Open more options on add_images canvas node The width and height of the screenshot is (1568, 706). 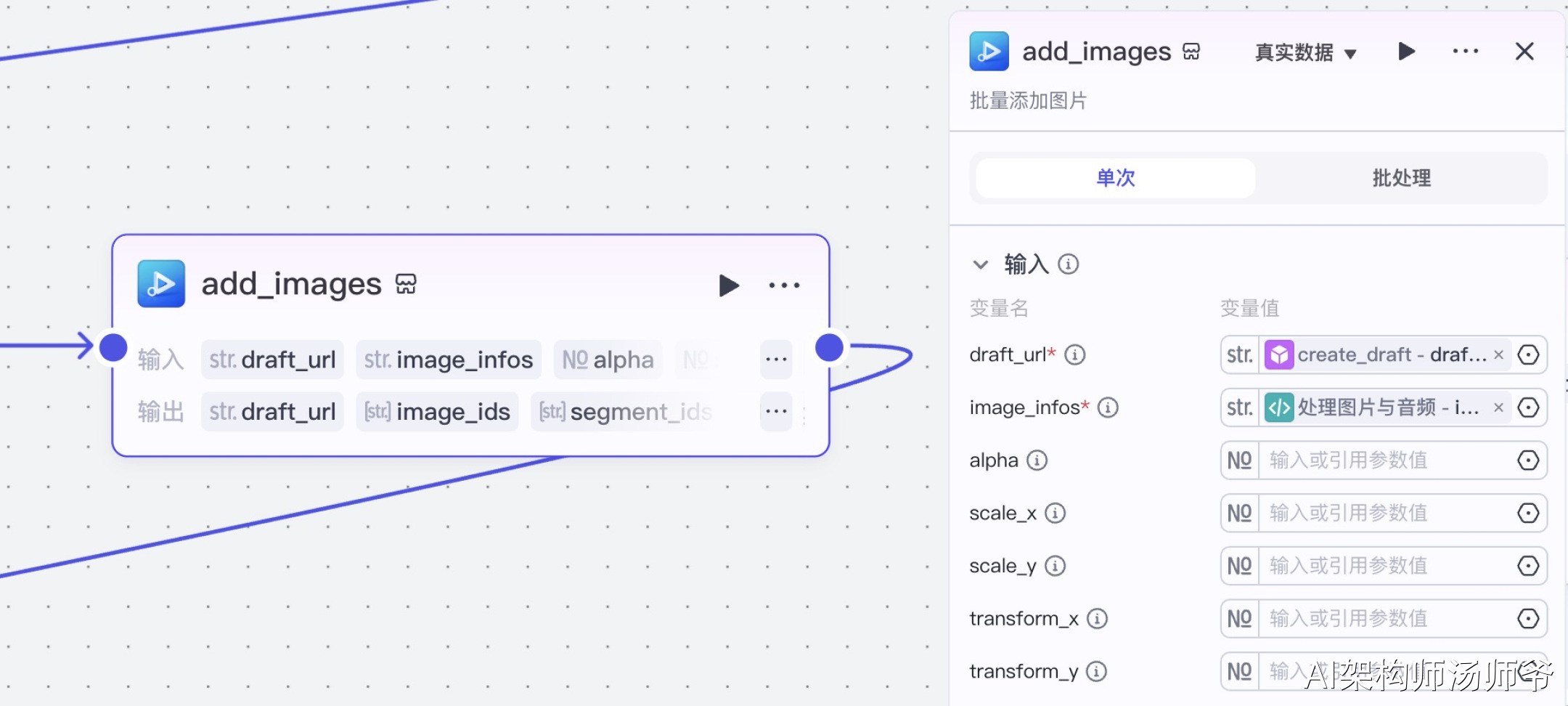pyautogui.click(x=784, y=285)
